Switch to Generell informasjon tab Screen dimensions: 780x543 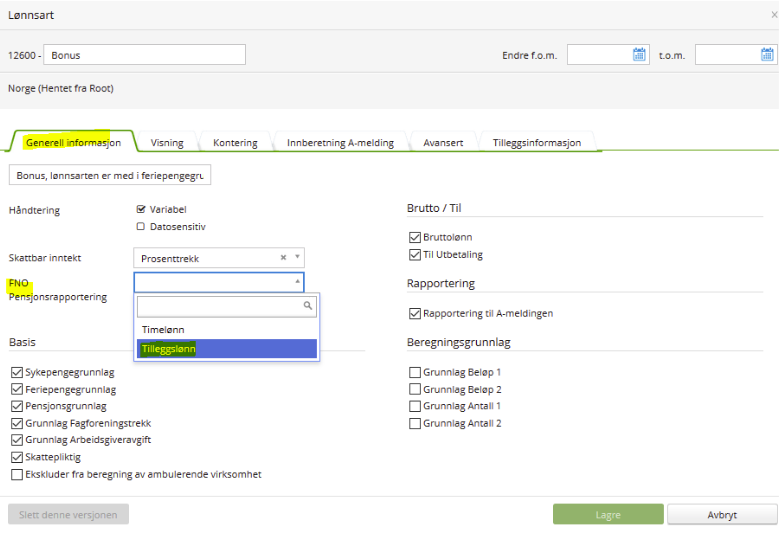coord(74,142)
